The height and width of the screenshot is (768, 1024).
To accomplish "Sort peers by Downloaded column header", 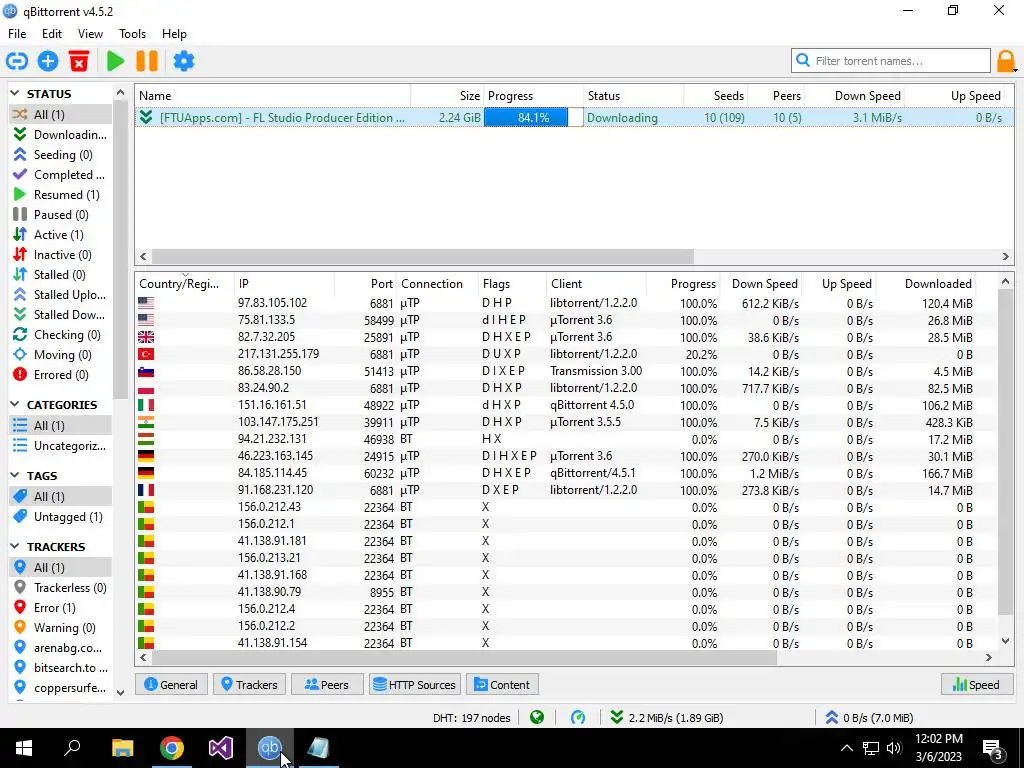I will pos(925,284).
